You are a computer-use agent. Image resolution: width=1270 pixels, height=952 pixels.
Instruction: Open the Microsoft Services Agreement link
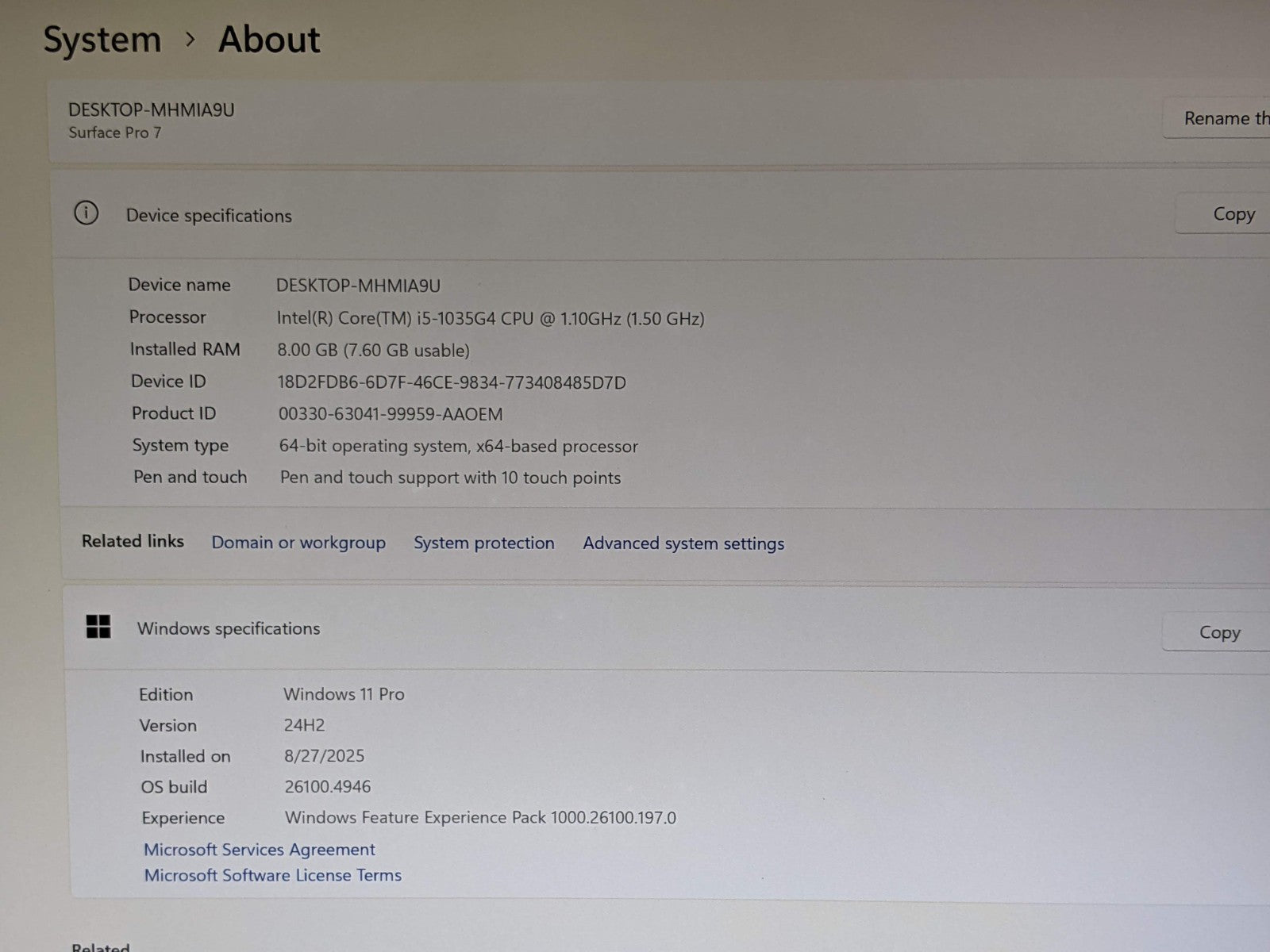click(x=260, y=850)
